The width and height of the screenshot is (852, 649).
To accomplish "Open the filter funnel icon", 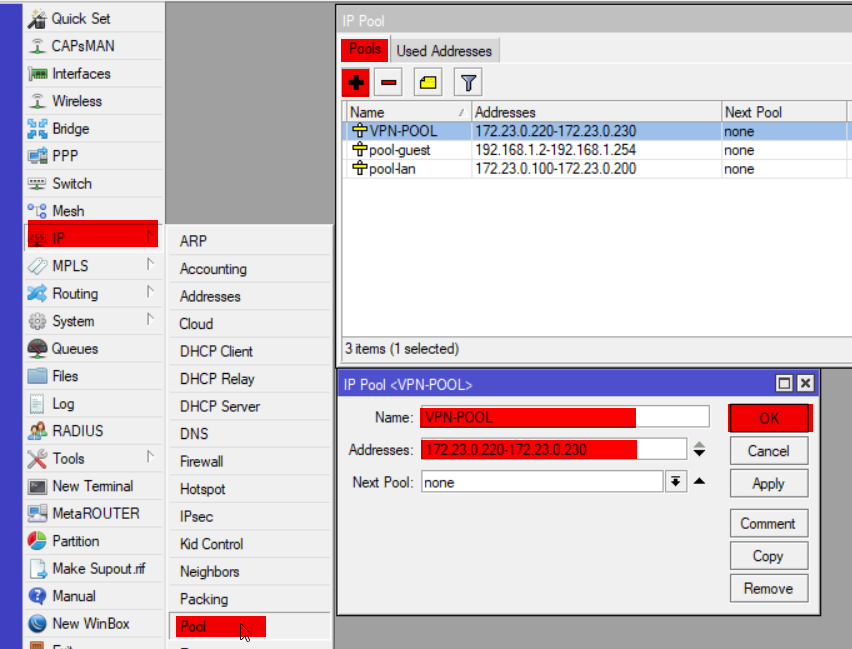I will pos(467,82).
